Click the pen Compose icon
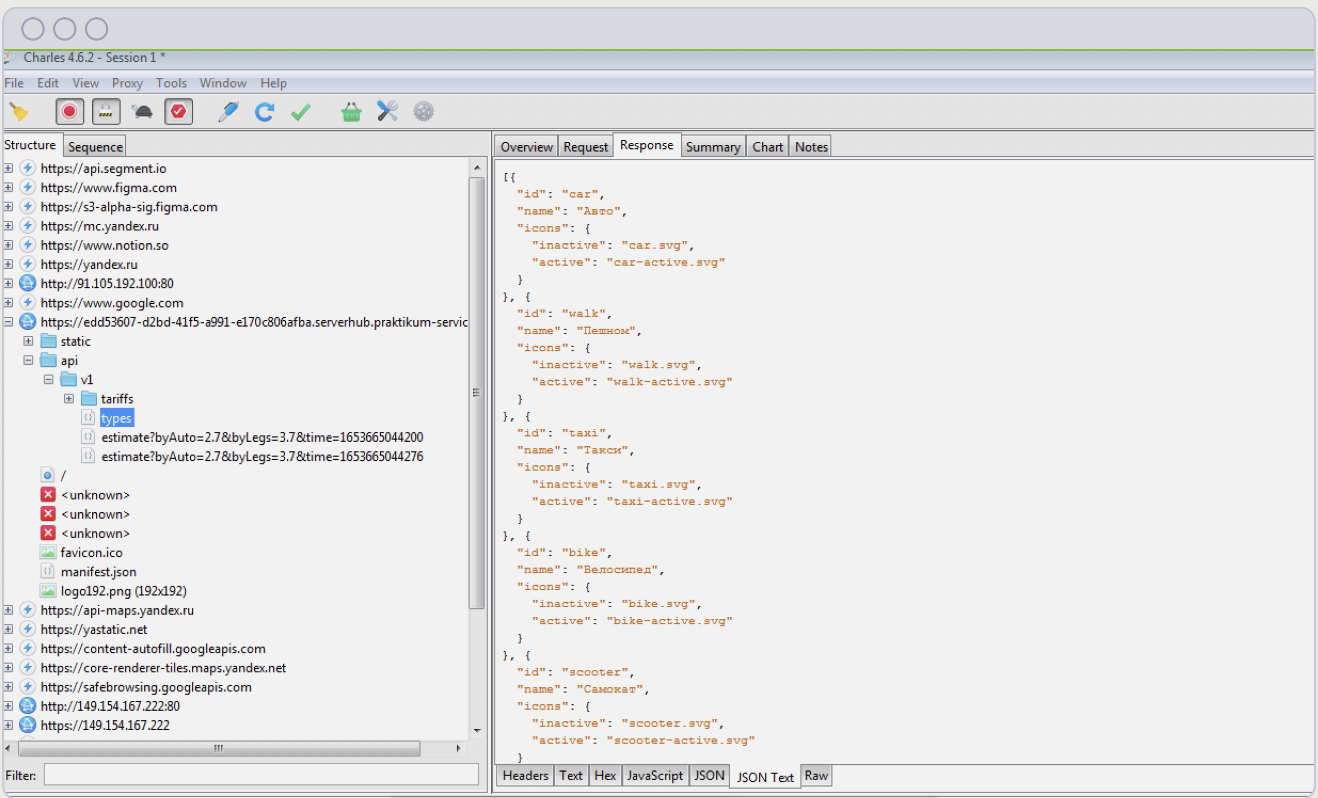Image resolution: width=1318 pixels, height=798 pixels. point(229,112)
